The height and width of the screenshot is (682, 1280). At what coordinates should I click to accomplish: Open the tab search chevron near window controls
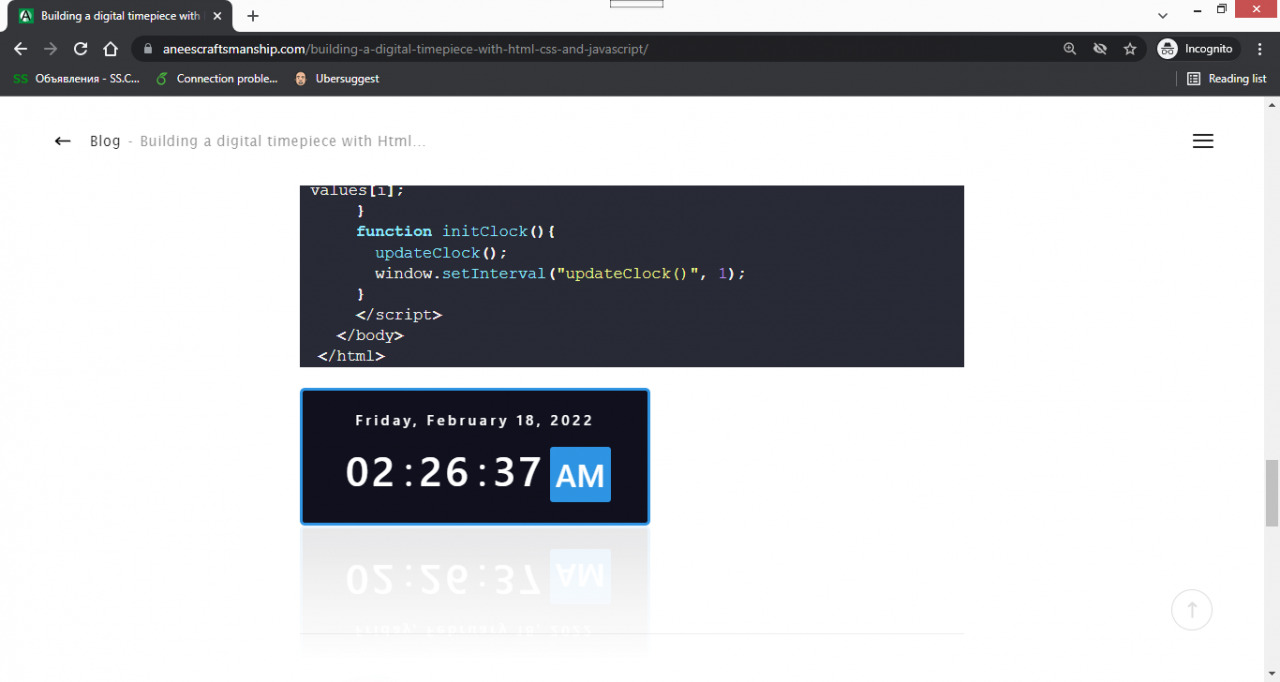click(x=1163, y=16)
